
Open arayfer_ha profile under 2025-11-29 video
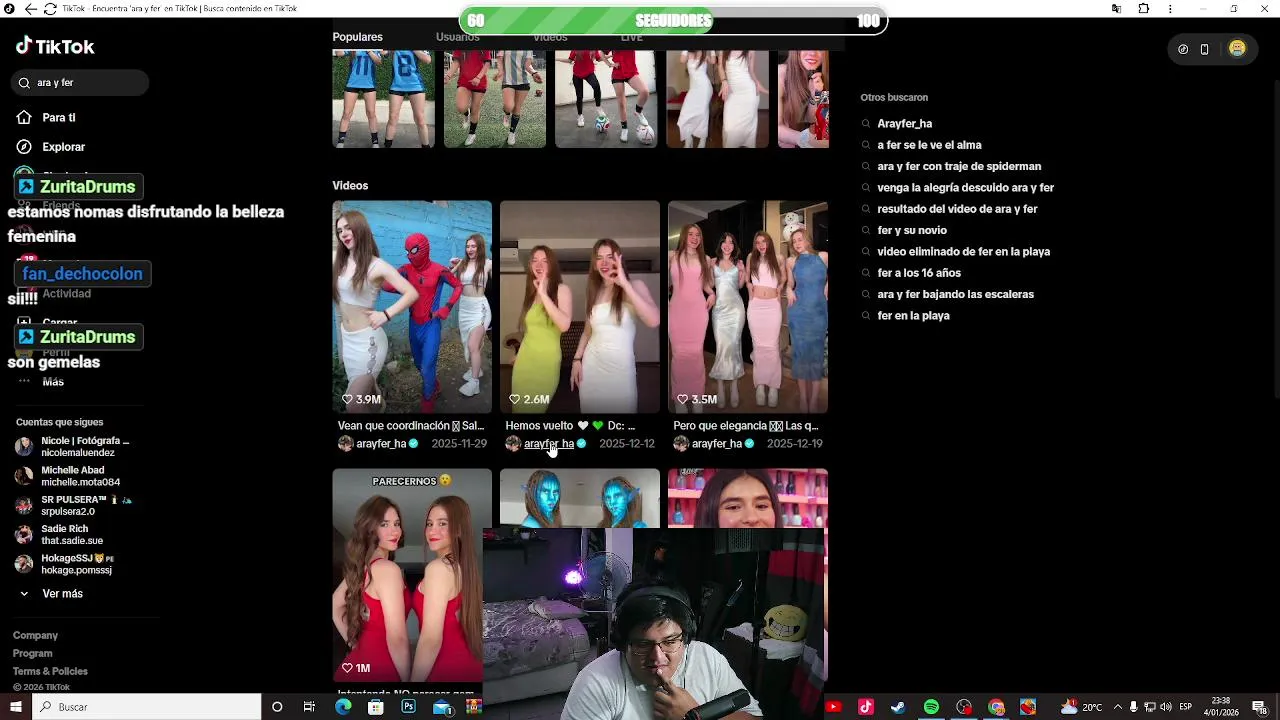[380, 444]
